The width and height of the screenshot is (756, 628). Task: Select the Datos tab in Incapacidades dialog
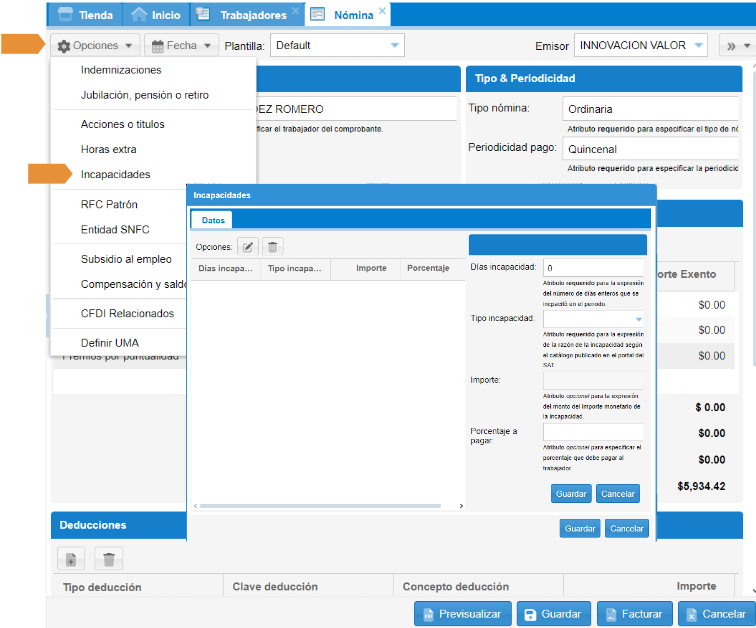click(x=213, y=220)
